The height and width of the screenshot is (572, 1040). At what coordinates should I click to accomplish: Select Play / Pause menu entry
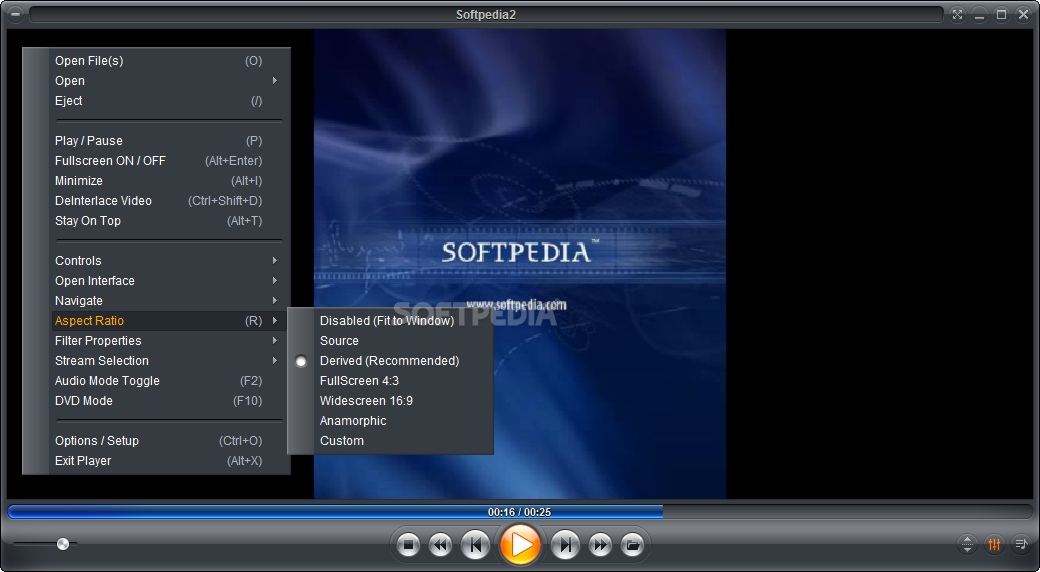click(x=169, y=141)
